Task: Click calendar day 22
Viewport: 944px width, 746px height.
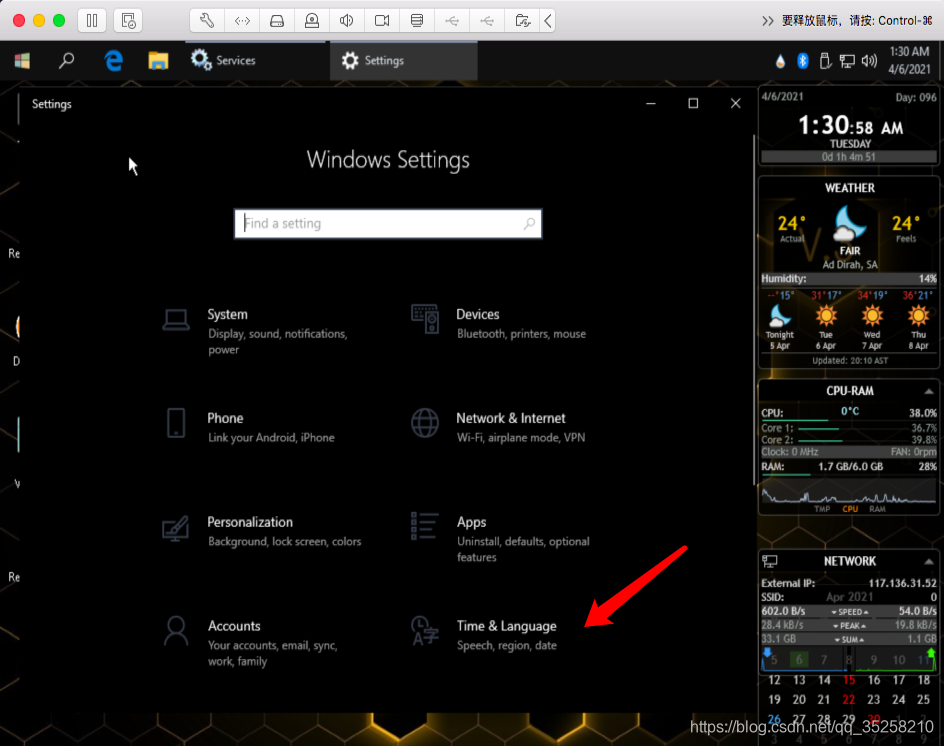Action: click(848, 700)
